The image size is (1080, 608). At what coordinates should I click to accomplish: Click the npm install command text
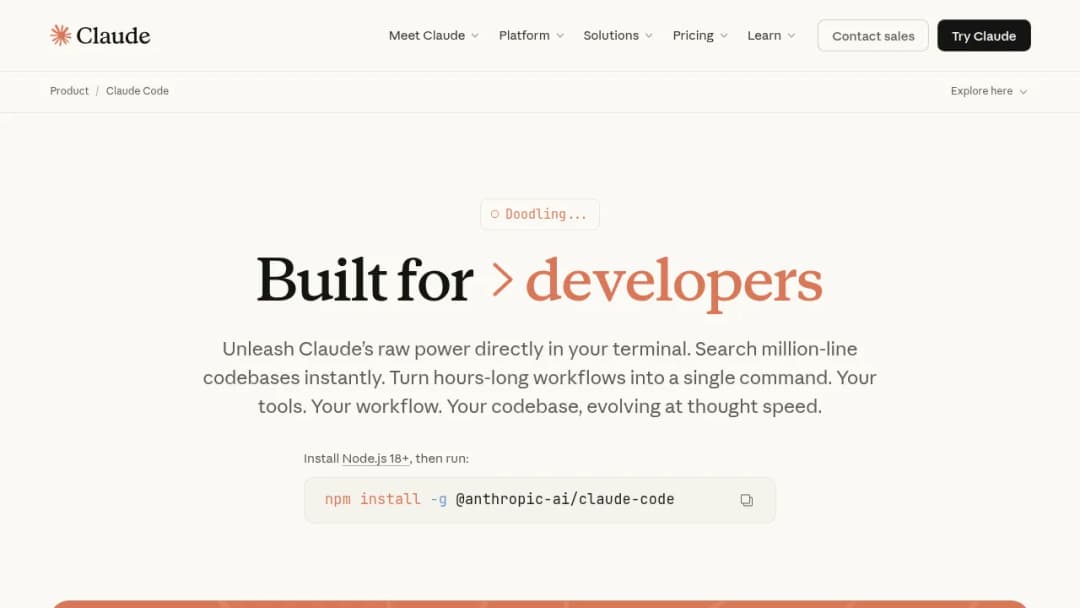point(499,499)
